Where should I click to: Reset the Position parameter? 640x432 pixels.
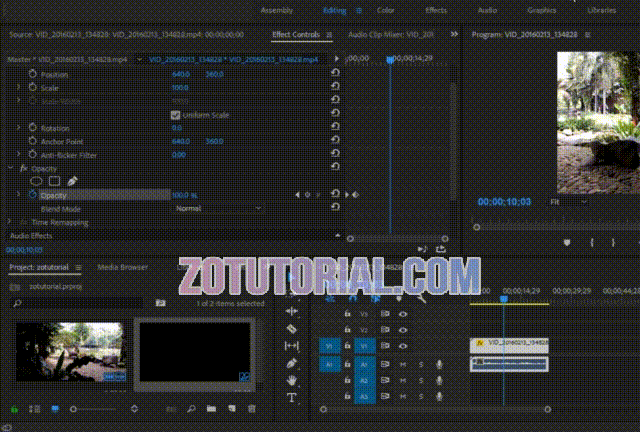coord(335,73)
